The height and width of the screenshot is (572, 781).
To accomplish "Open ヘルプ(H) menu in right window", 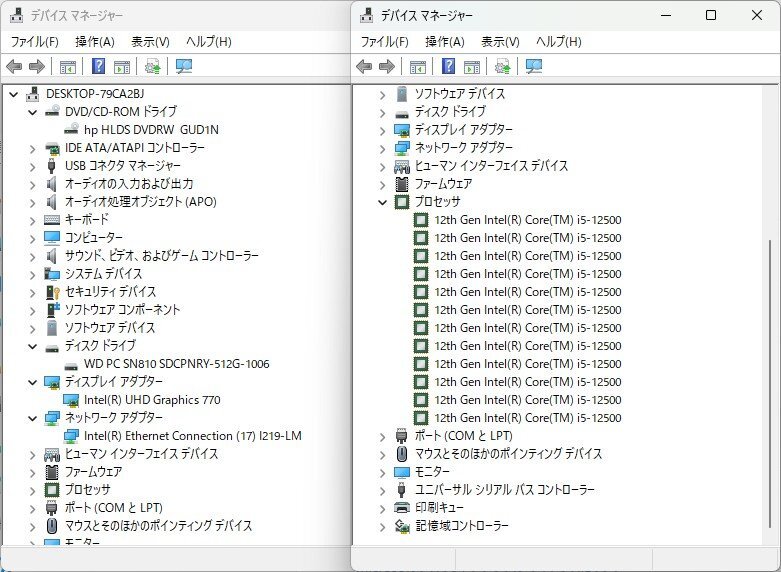I will pos(559,42).
